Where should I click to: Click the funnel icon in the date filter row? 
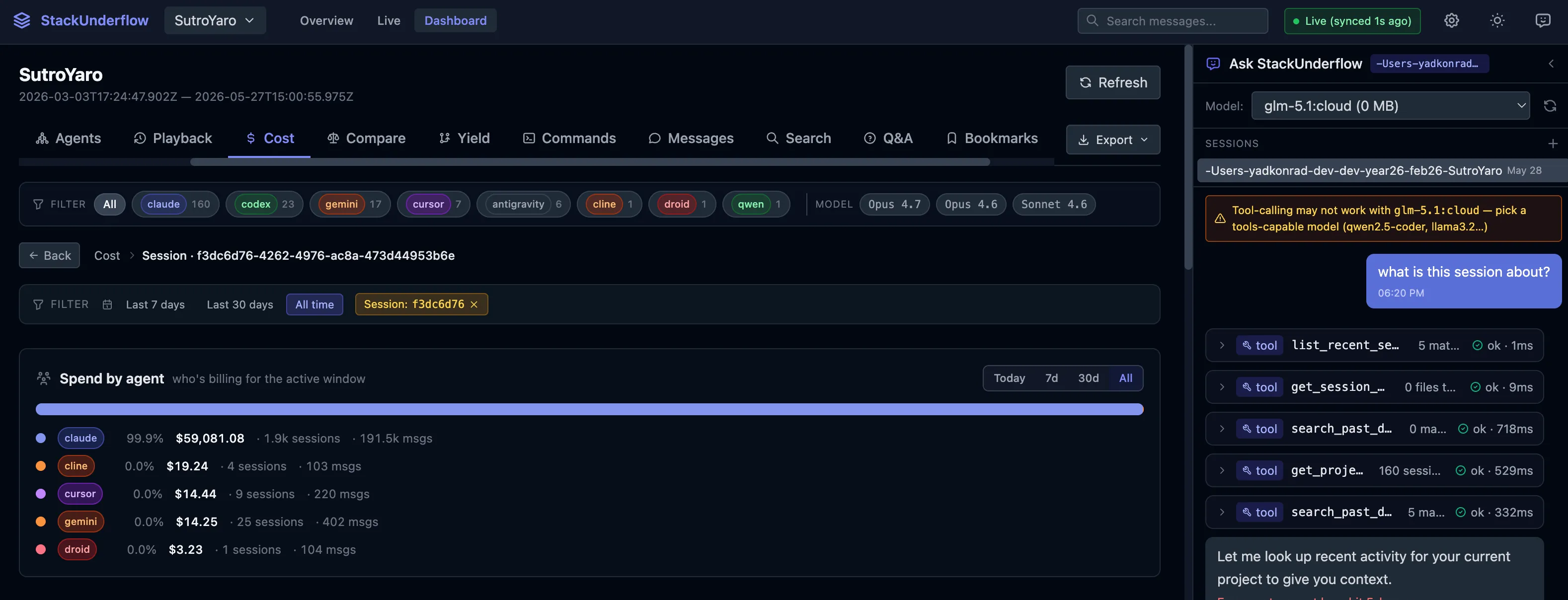pos(38,304)
